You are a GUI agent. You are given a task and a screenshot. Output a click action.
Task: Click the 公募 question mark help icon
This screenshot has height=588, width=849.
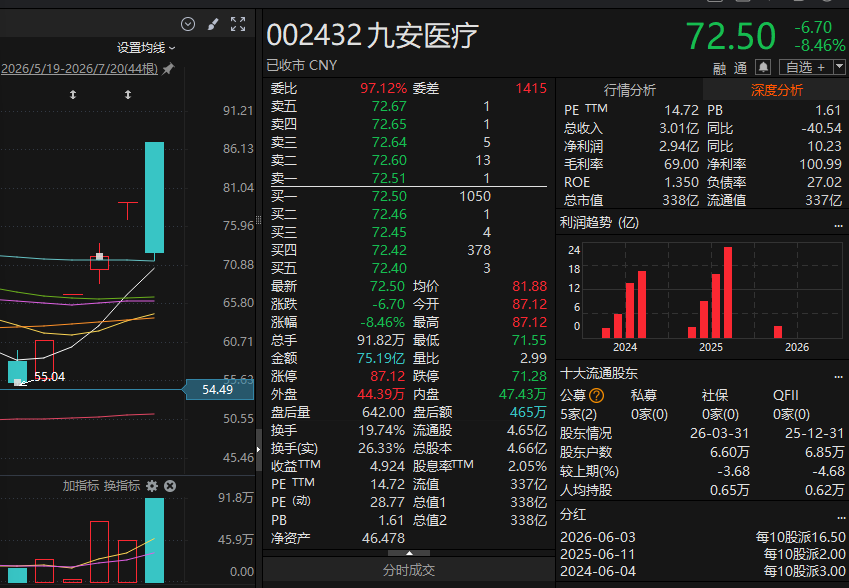tap(596, 395)
